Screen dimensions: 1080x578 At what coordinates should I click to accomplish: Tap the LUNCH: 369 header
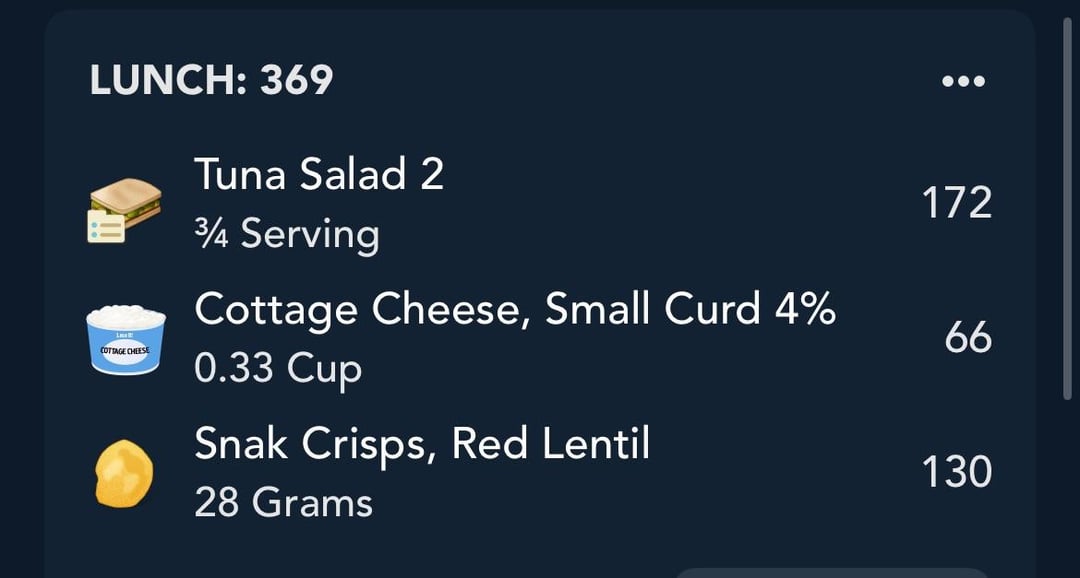211,81
